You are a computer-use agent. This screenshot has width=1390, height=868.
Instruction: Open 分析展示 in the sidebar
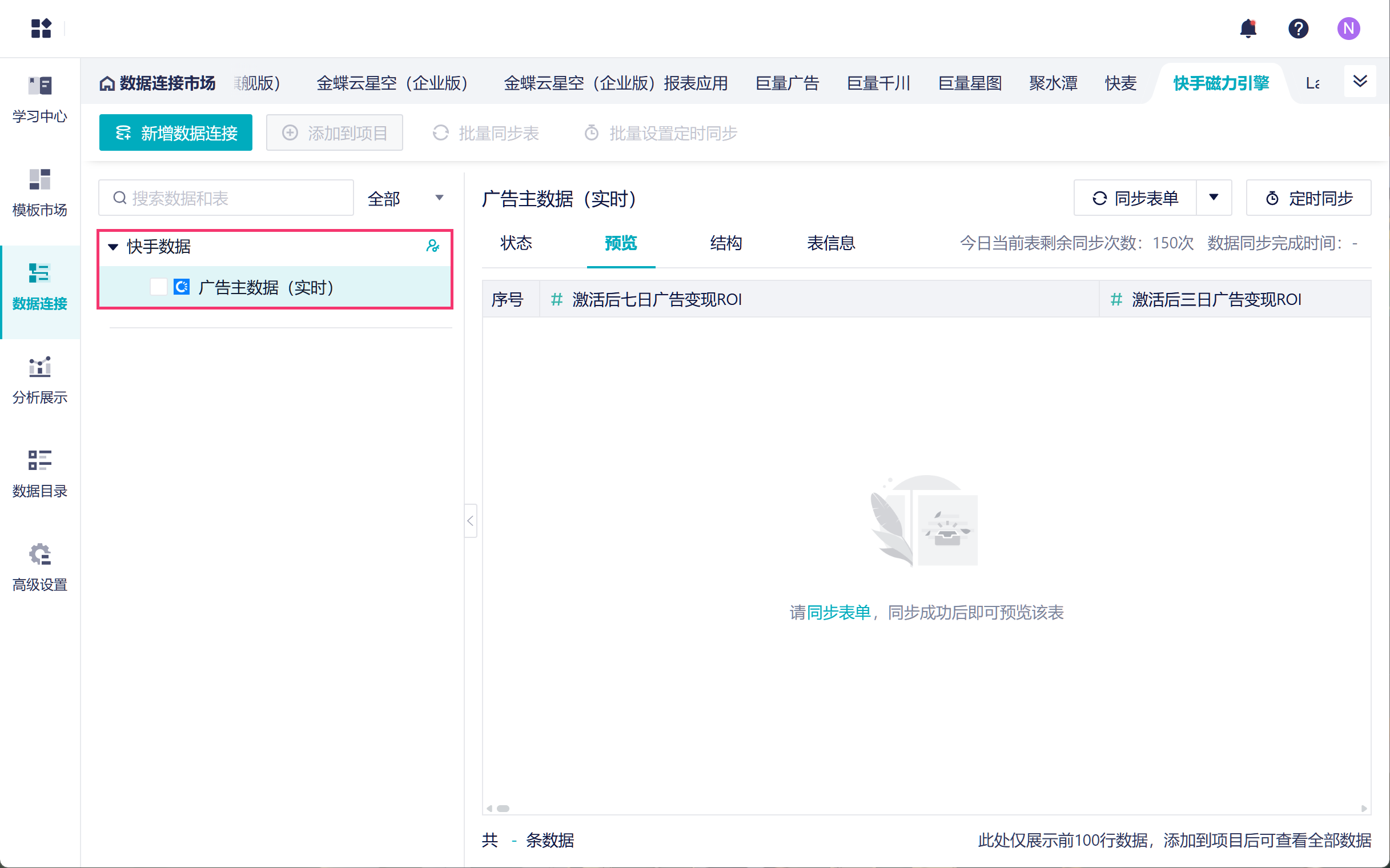click(x=40, y=381)
